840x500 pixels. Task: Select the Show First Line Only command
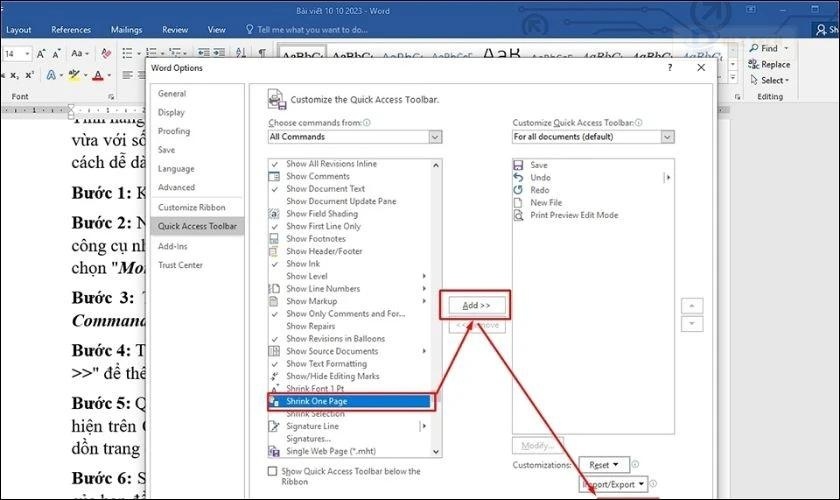tap(324, 226)
